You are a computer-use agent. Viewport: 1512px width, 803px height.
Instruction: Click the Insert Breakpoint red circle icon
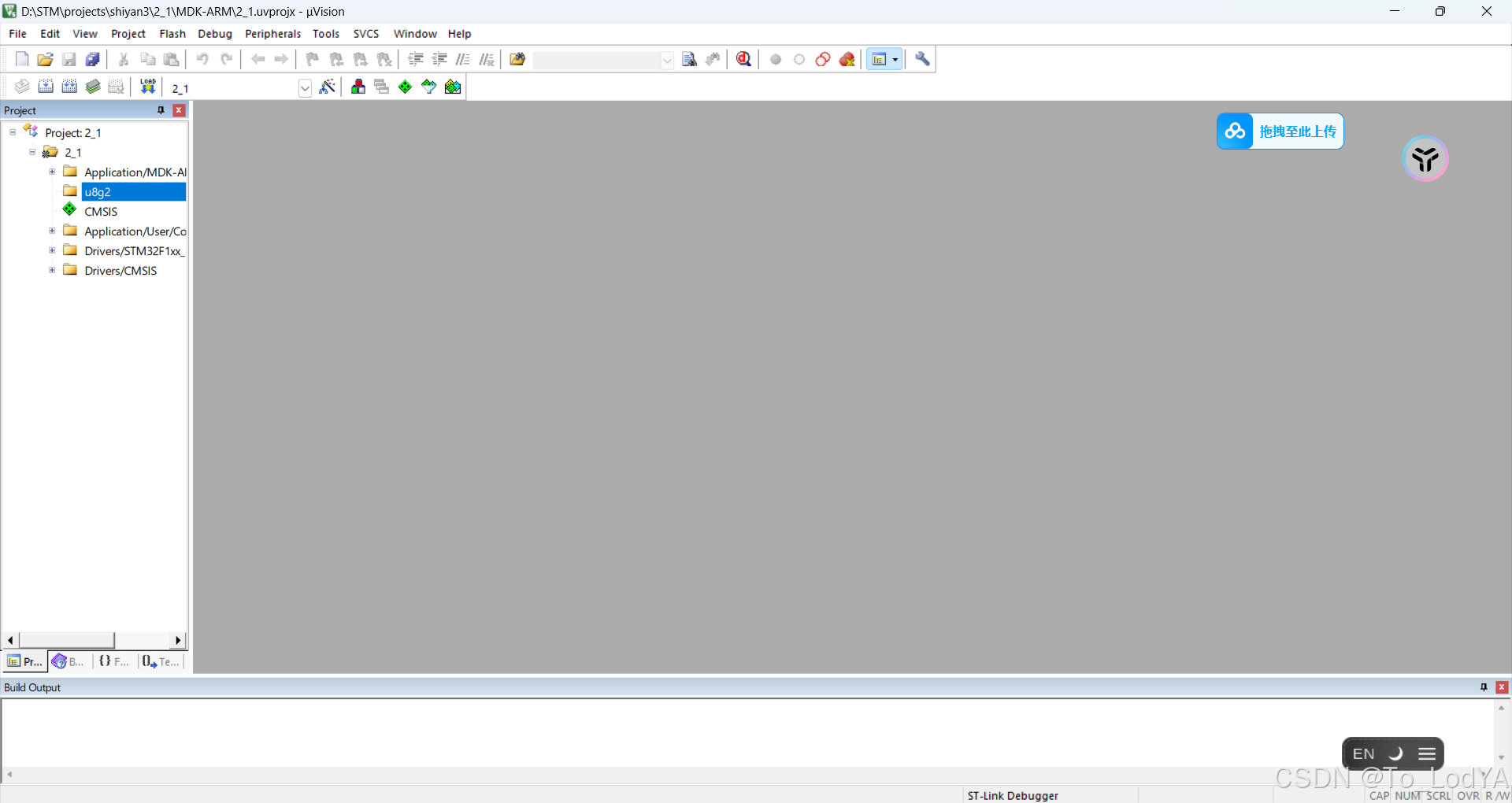(x=776, y=59)
